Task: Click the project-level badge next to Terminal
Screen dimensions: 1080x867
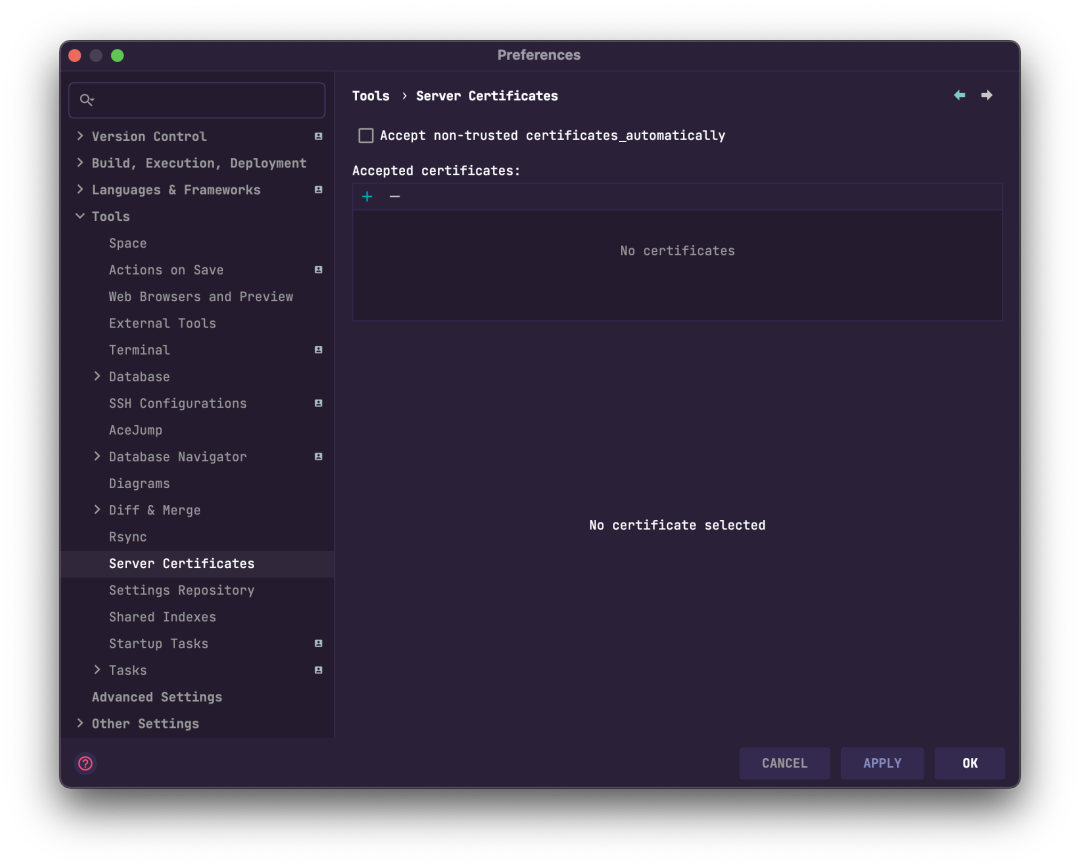Action: 318,350
